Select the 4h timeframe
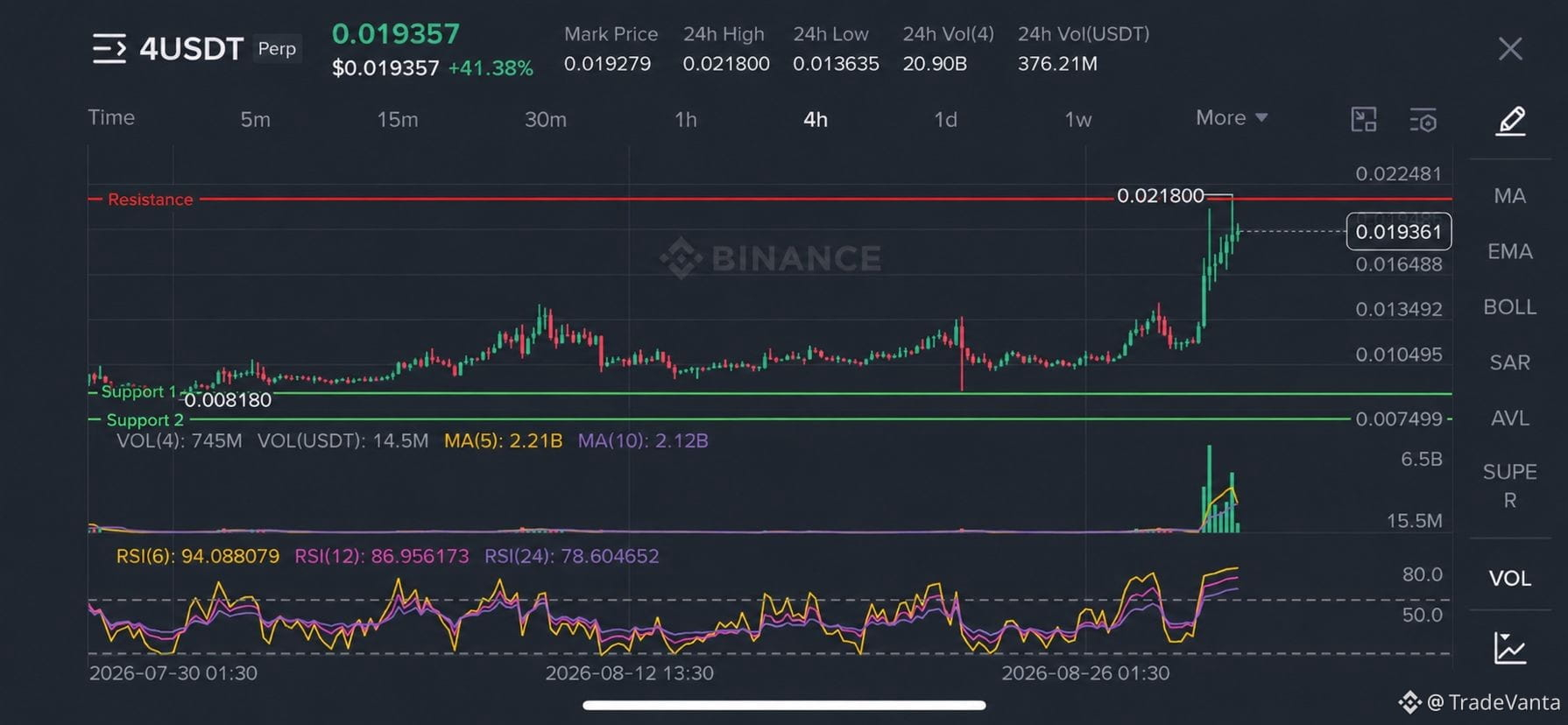The height and width of the screenshot is (725, 1568). [x=816, y=119]
